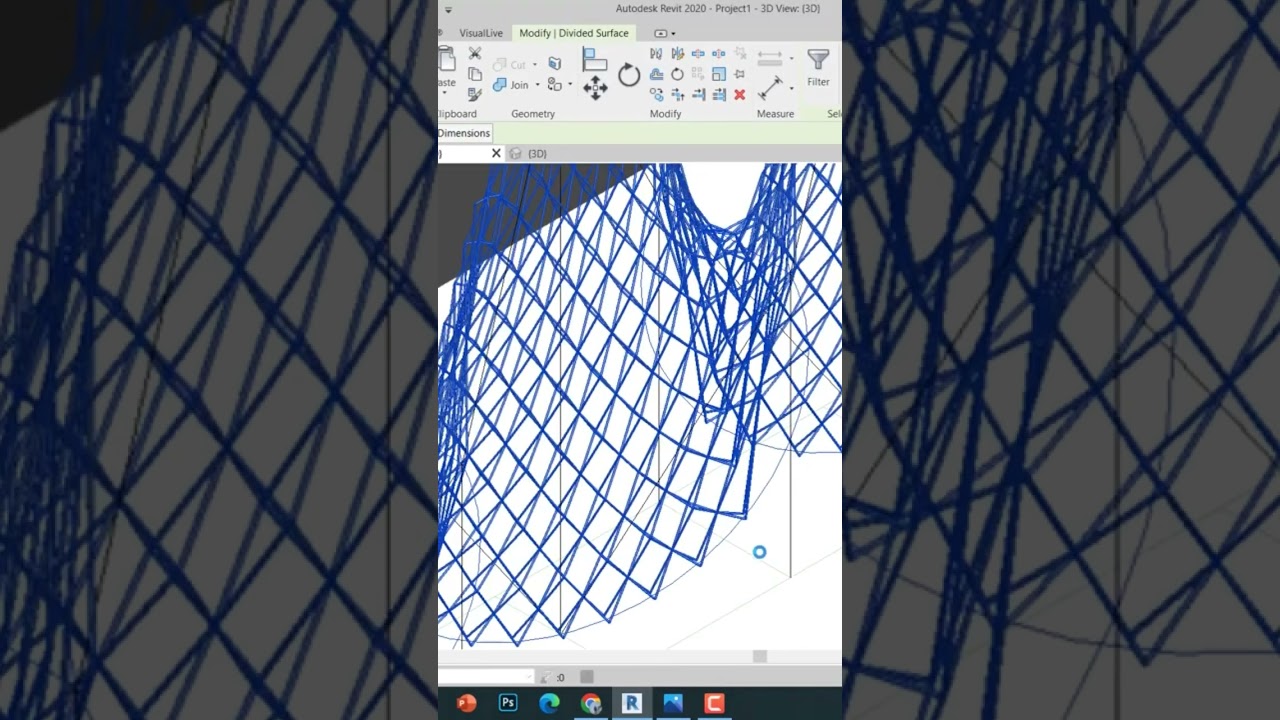The height and width of the screenshot is (720, 1280).
Task: Click the Revit taskbar icon
Action: tap(631, 703)
